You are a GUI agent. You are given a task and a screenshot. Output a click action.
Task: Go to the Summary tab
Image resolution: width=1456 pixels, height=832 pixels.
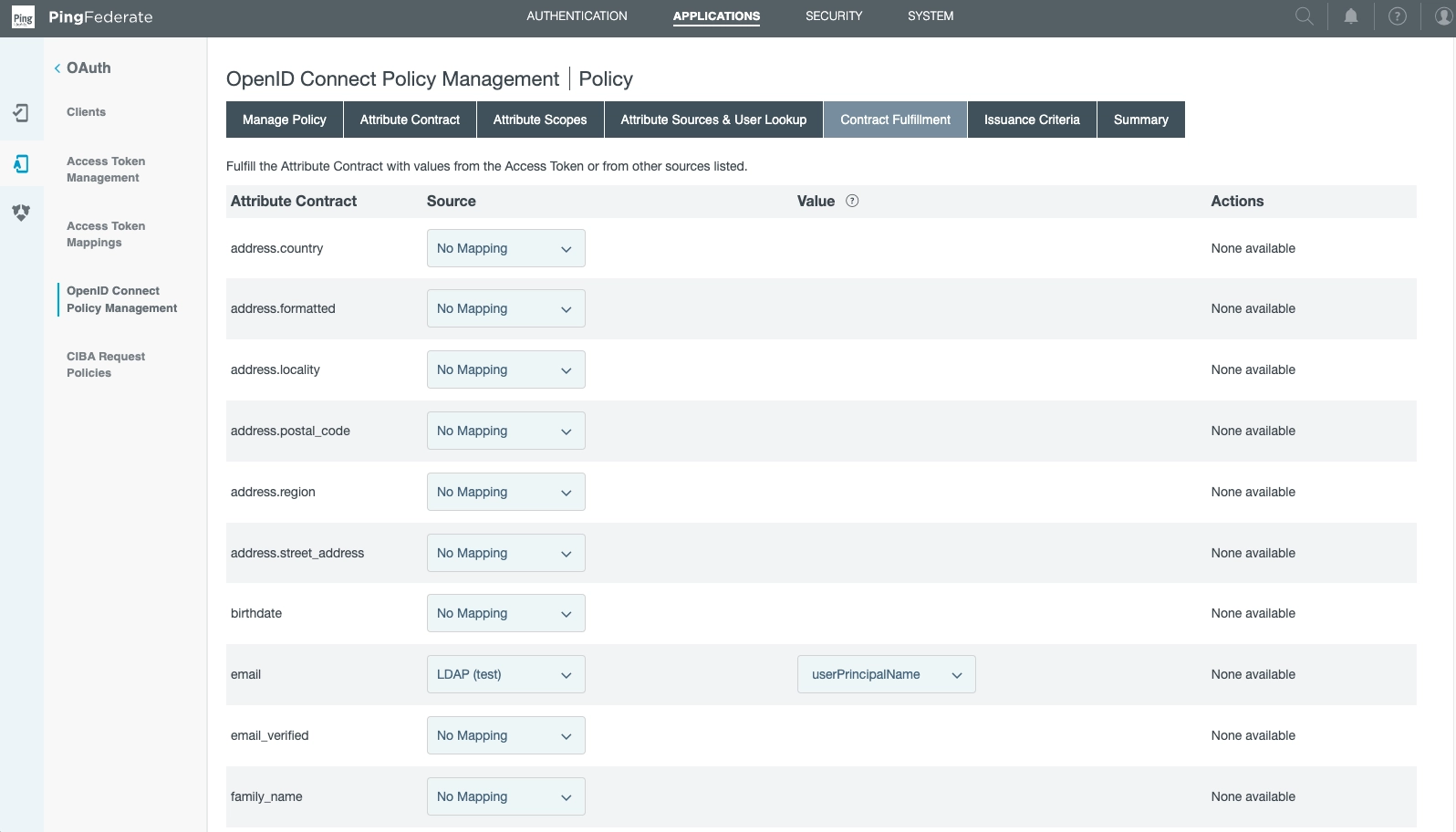1140,120
